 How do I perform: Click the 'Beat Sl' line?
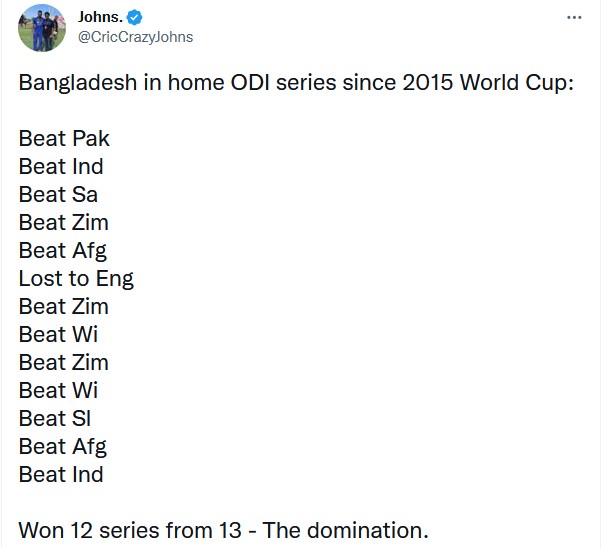[55, 419]
